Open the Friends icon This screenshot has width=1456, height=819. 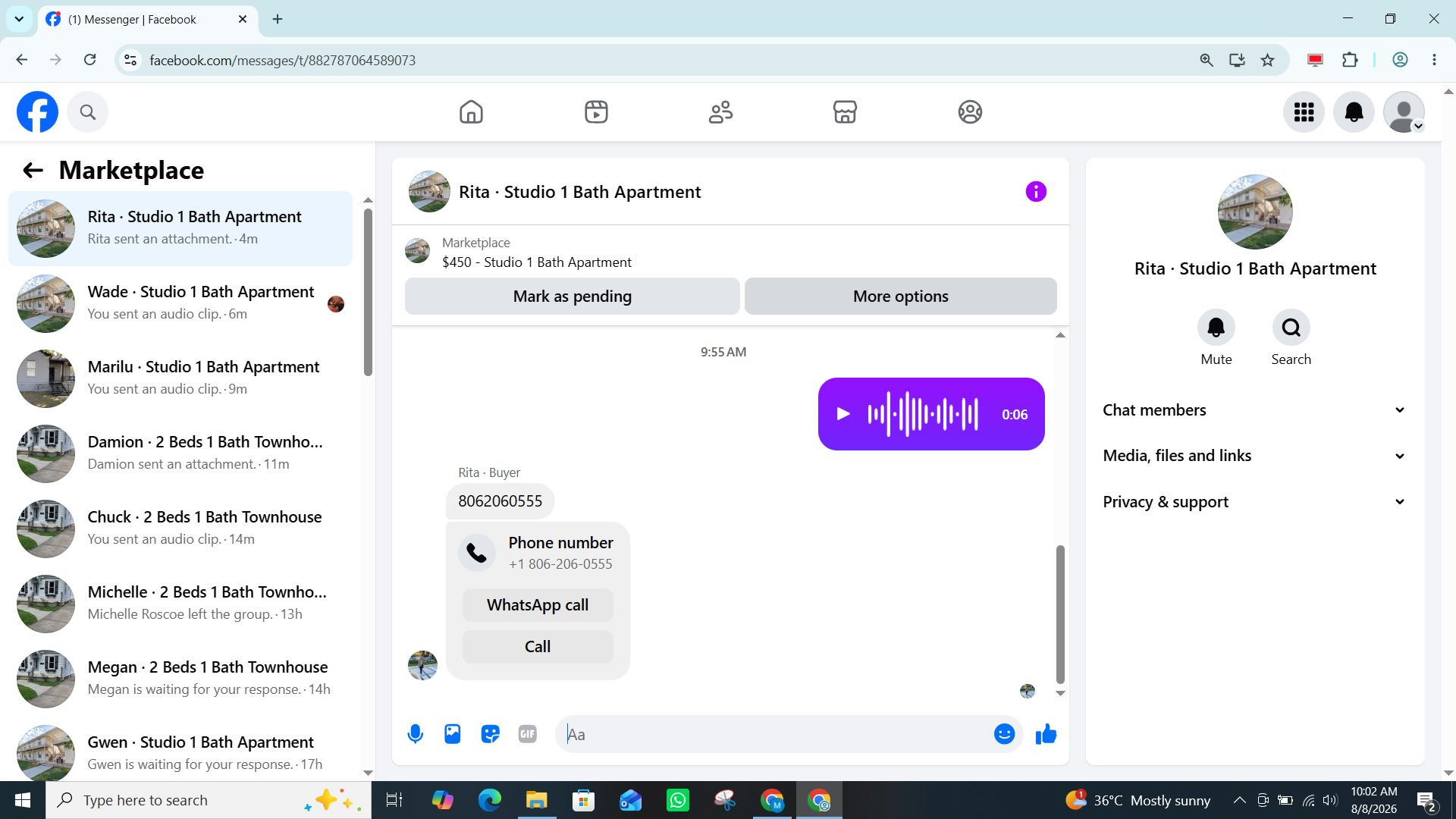[x=720, y=112]
